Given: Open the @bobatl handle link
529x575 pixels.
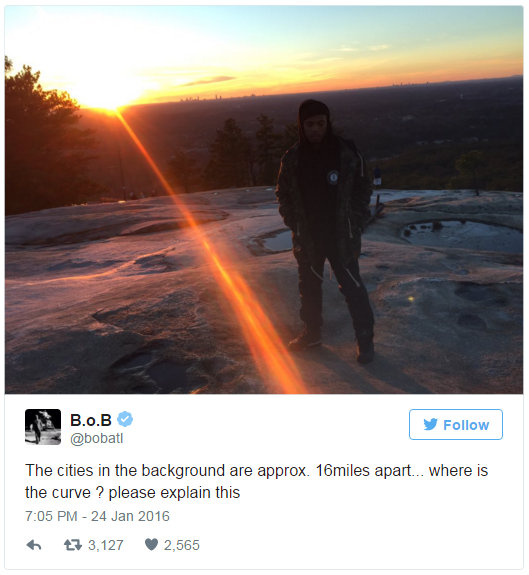Looking at the screenshot, I should [x=96, y=438].
